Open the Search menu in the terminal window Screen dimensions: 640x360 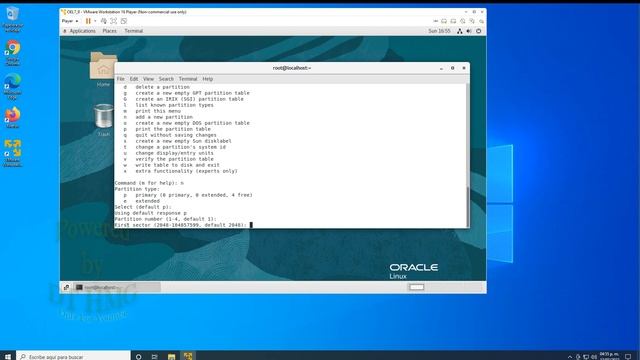click(x=166, y=79)
